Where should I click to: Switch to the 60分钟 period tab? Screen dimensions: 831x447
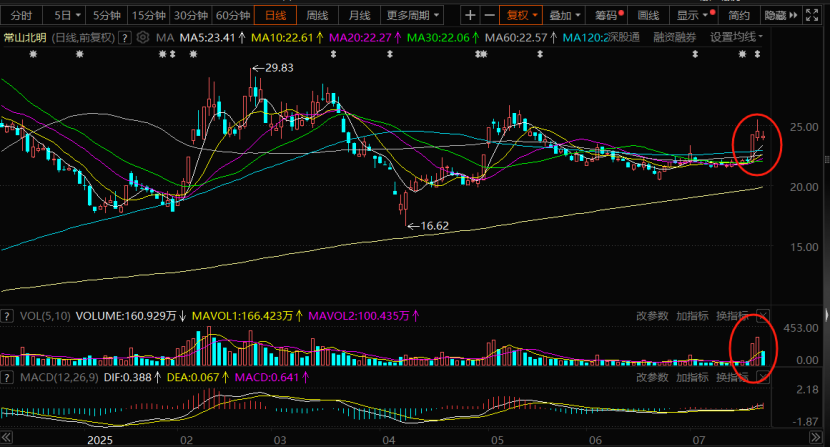click(233, 15)
